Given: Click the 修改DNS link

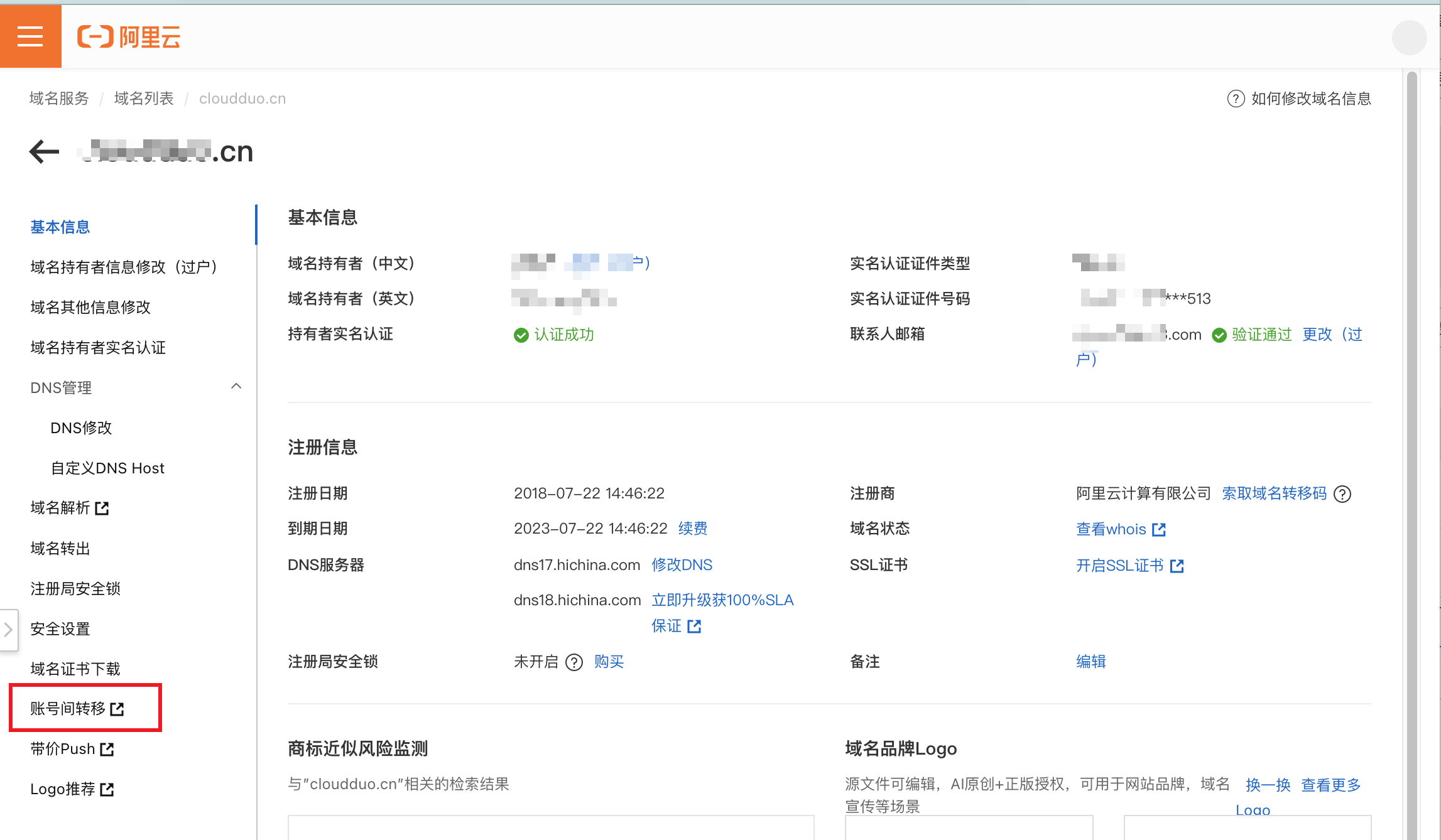Looking at the screenshot, I should coord(682,565).
